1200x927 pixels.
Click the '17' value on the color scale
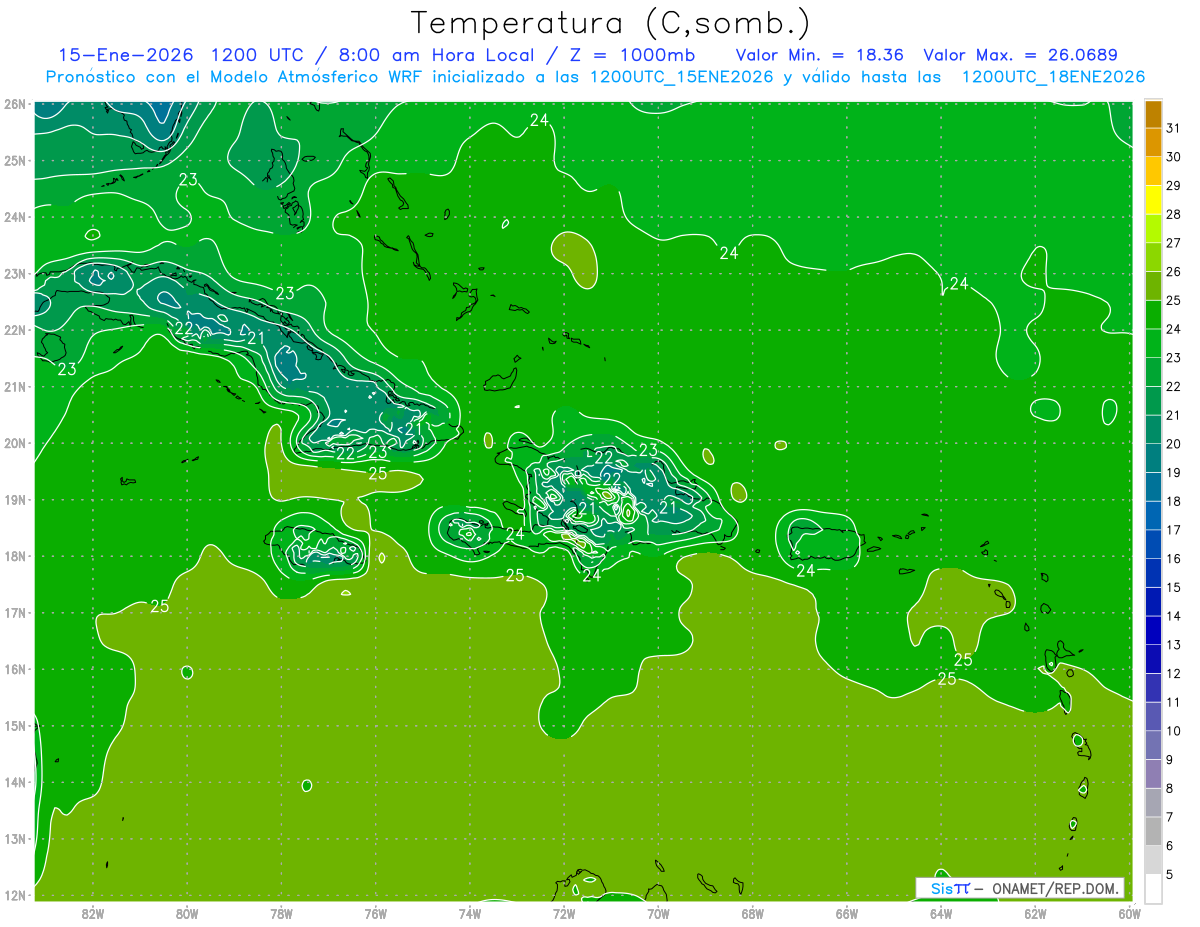pyautogui.click(x=1174, y=529)
